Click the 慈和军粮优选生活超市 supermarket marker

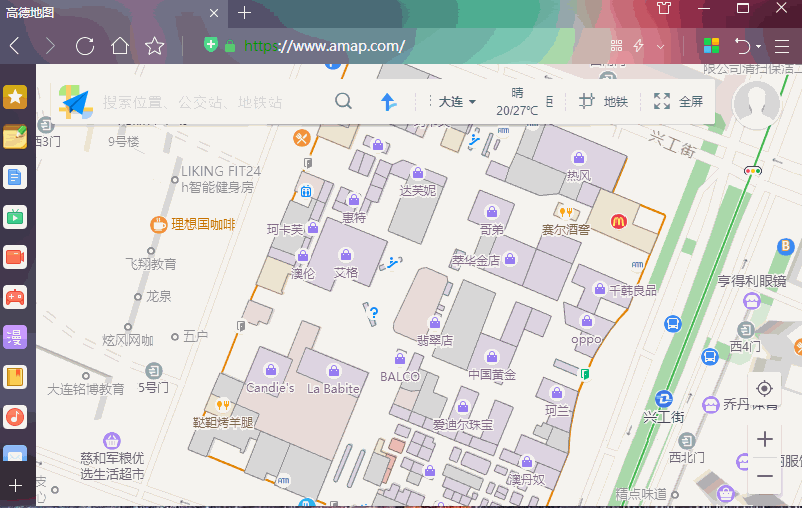112,440
